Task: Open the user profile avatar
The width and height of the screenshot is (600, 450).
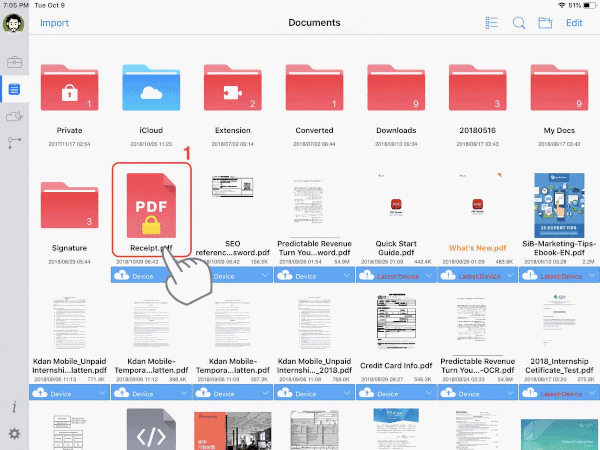Action: (x=14, y=24)
